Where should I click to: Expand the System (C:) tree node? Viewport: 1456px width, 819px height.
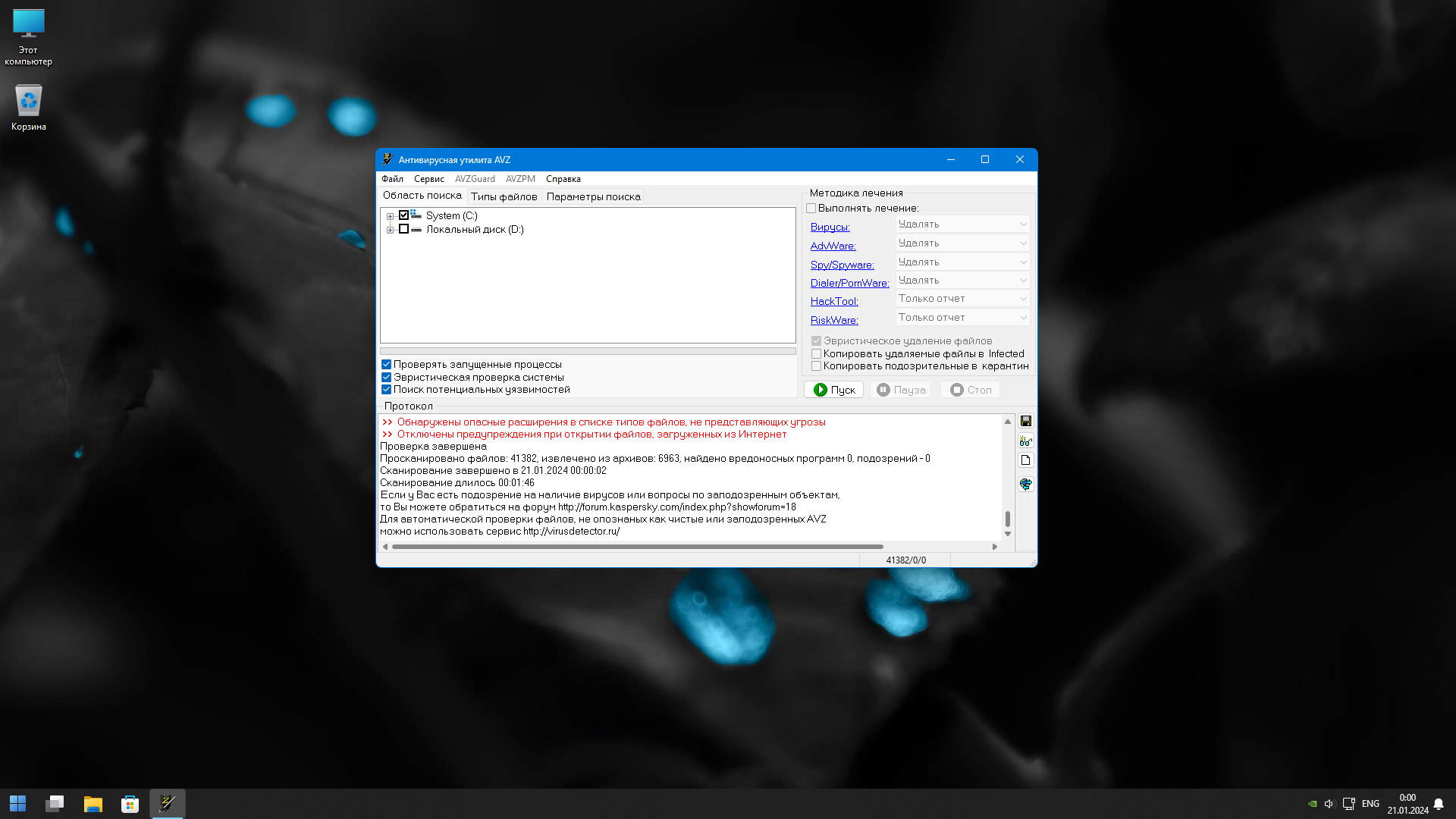tap(390, 216)
